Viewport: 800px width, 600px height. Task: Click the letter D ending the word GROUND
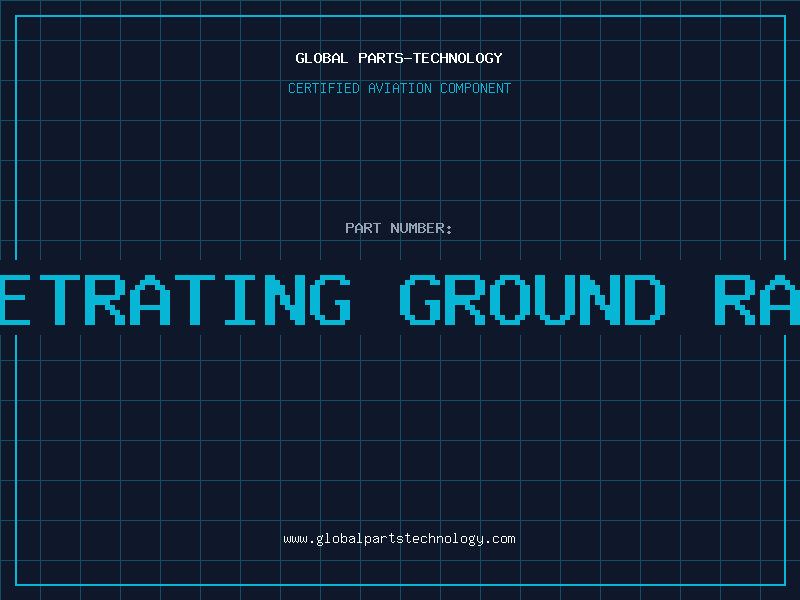[640, 298]
